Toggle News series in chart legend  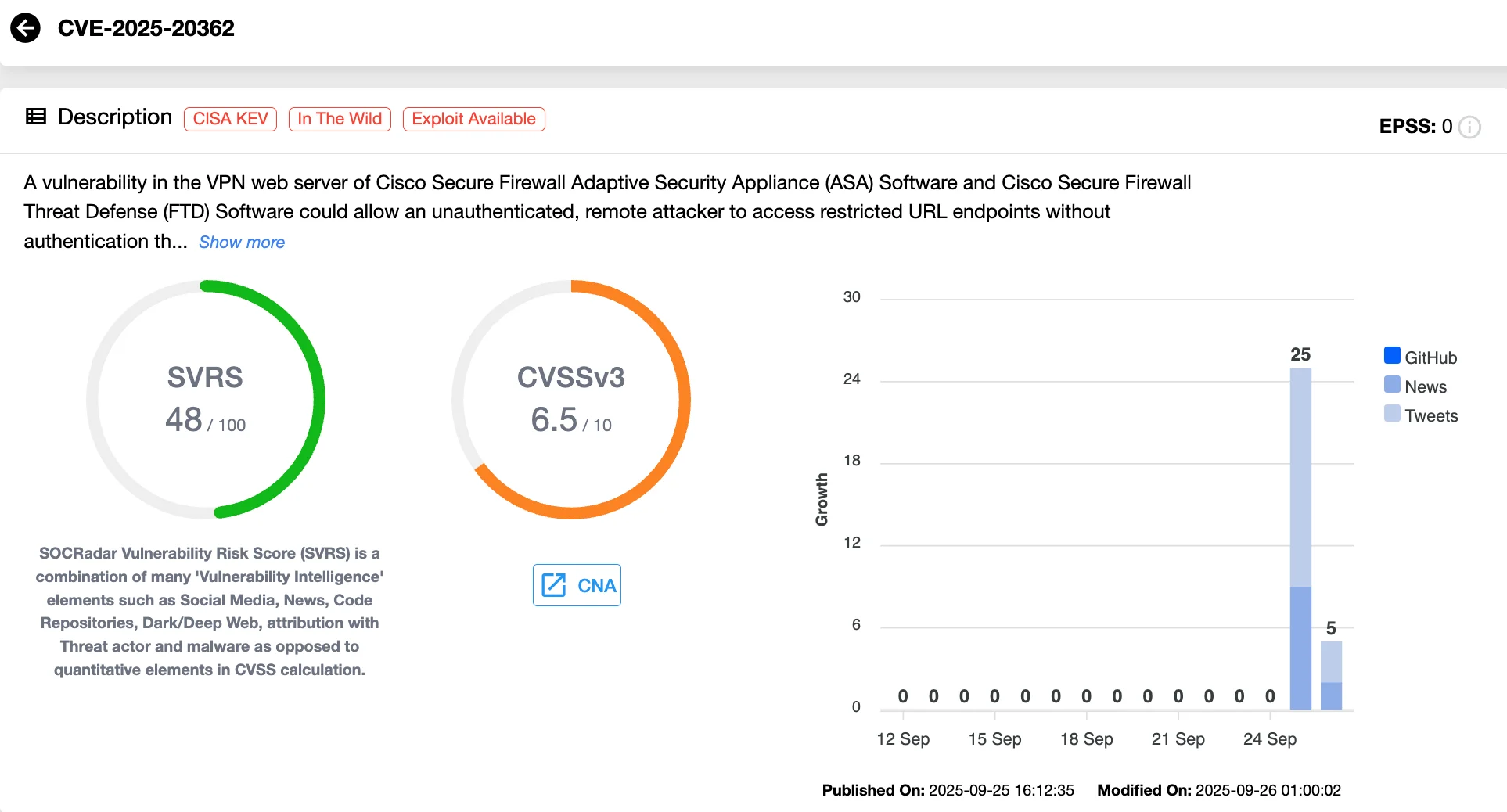pyautogui.click(x=1425, y=386)
